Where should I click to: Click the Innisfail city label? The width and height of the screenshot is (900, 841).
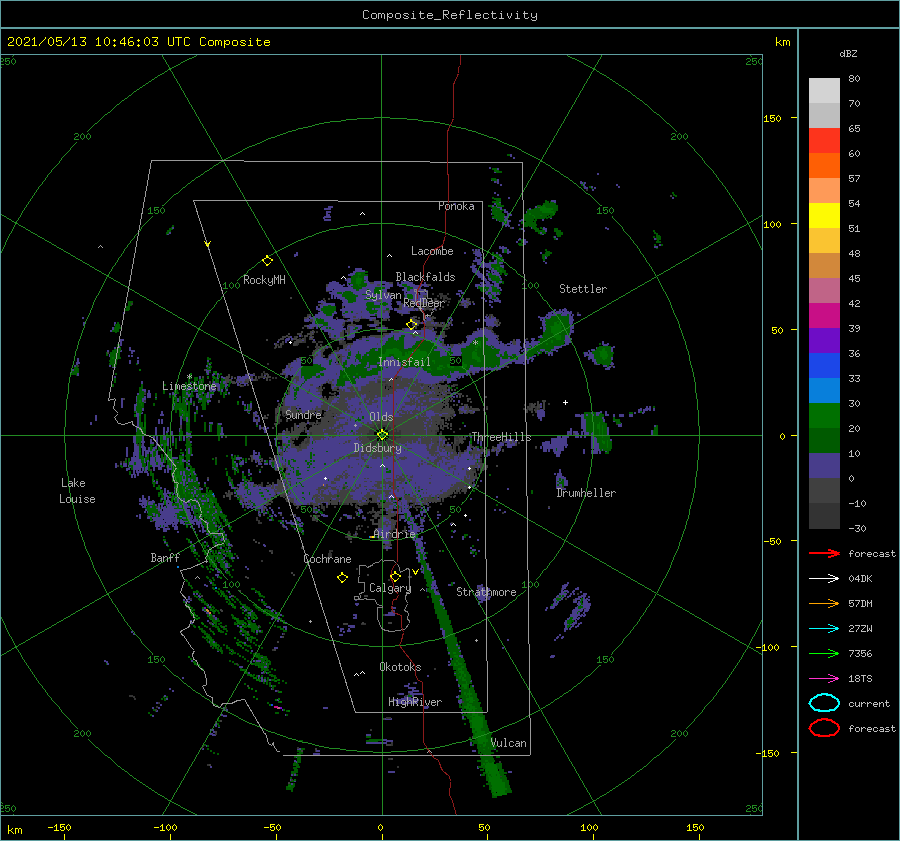404,362
